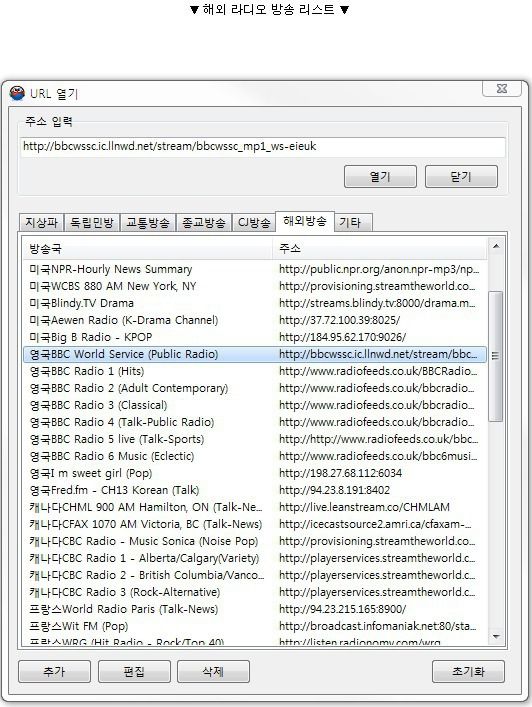Viewport: 532px width, 707px height.
Task: Select 캐나다CBC Radio - Music Sonica row
Action: [x=255, y=541]
